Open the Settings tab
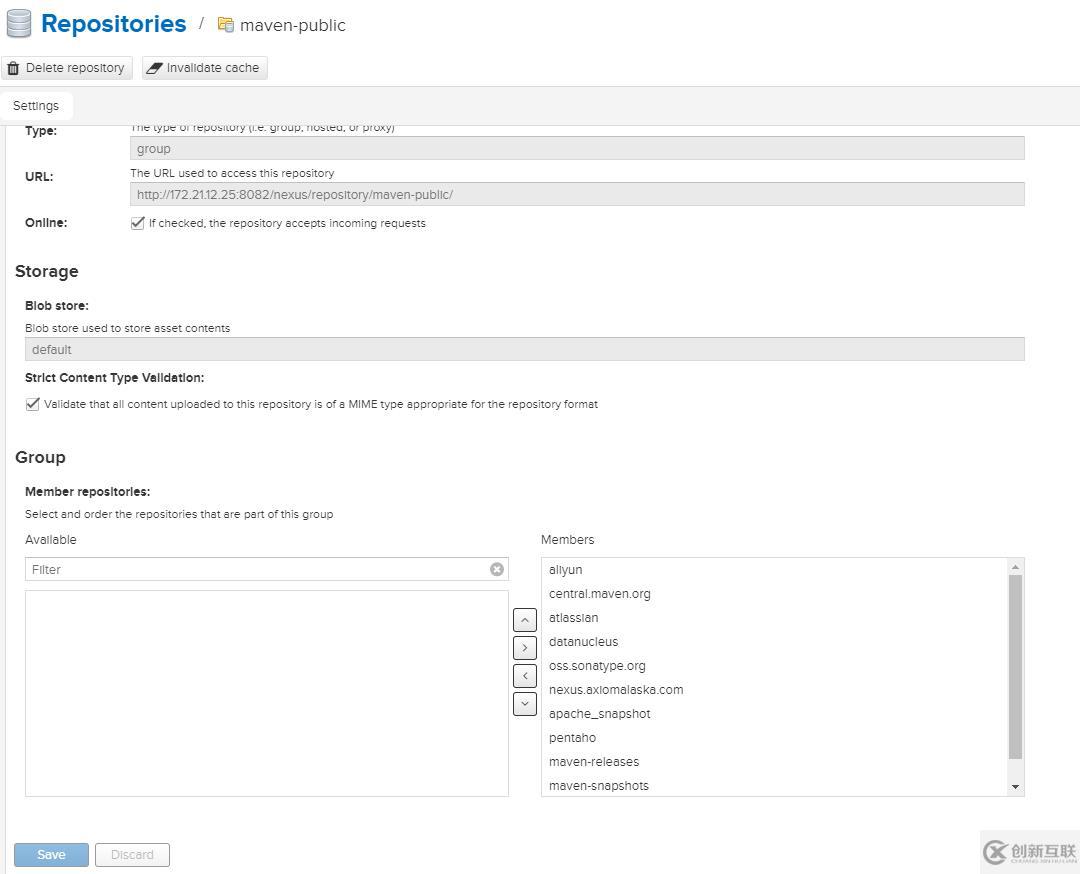The height and width of the screenshot is (874, 1080). tap(36, 105)
